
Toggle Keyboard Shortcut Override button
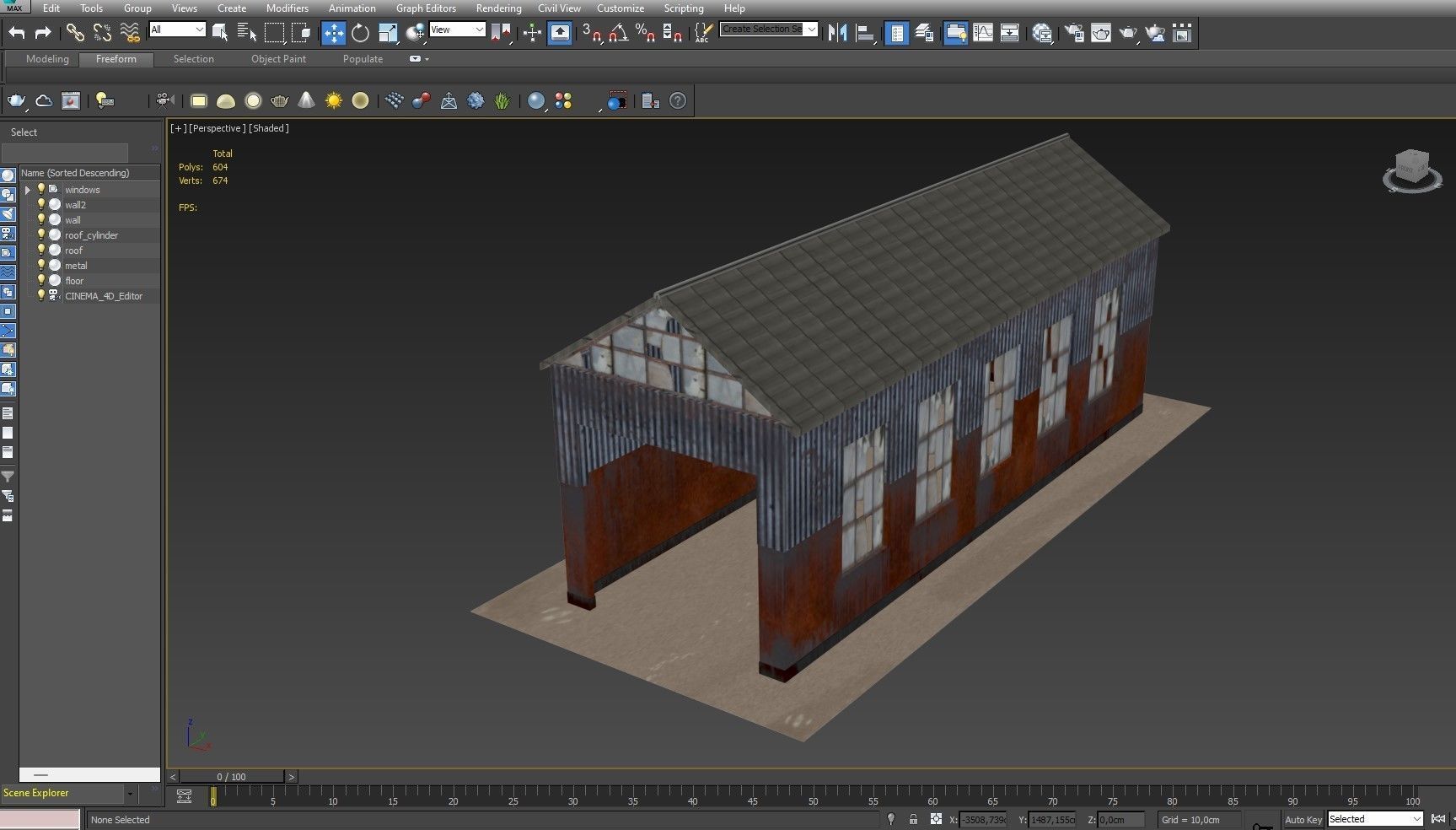560,33
